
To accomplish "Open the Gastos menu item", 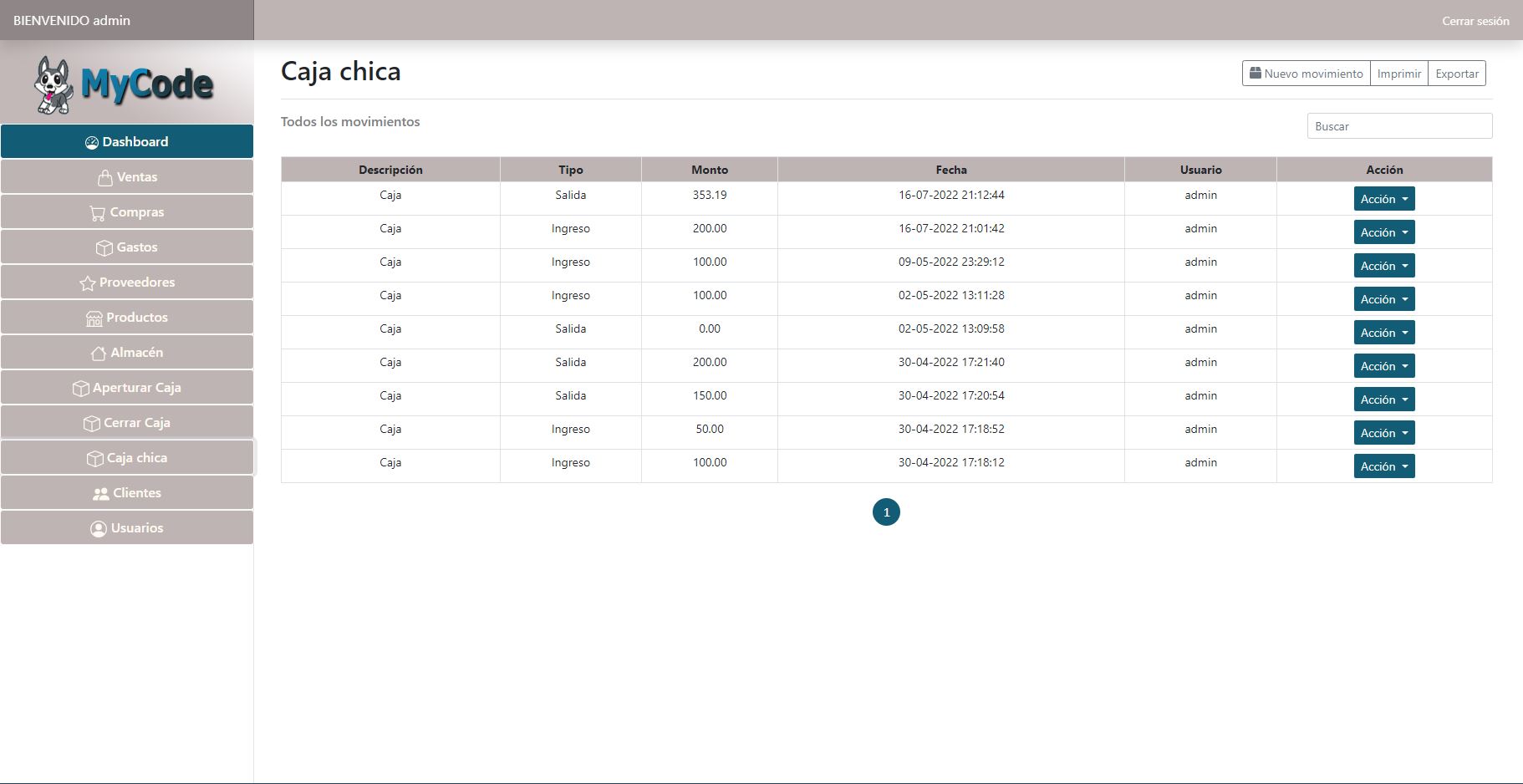I will (x=127, y=247).
